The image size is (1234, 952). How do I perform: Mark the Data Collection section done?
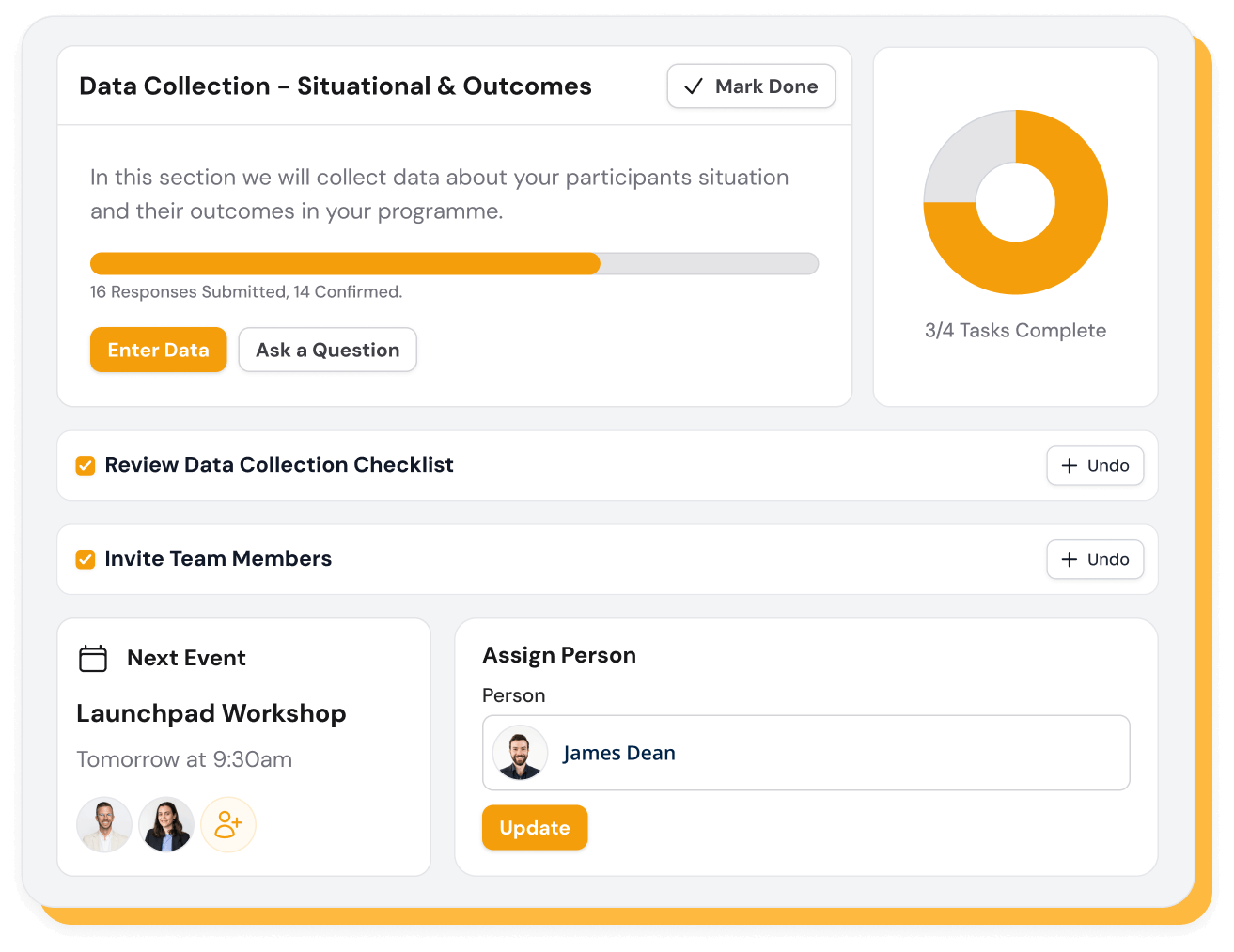(x=750, y=86)
